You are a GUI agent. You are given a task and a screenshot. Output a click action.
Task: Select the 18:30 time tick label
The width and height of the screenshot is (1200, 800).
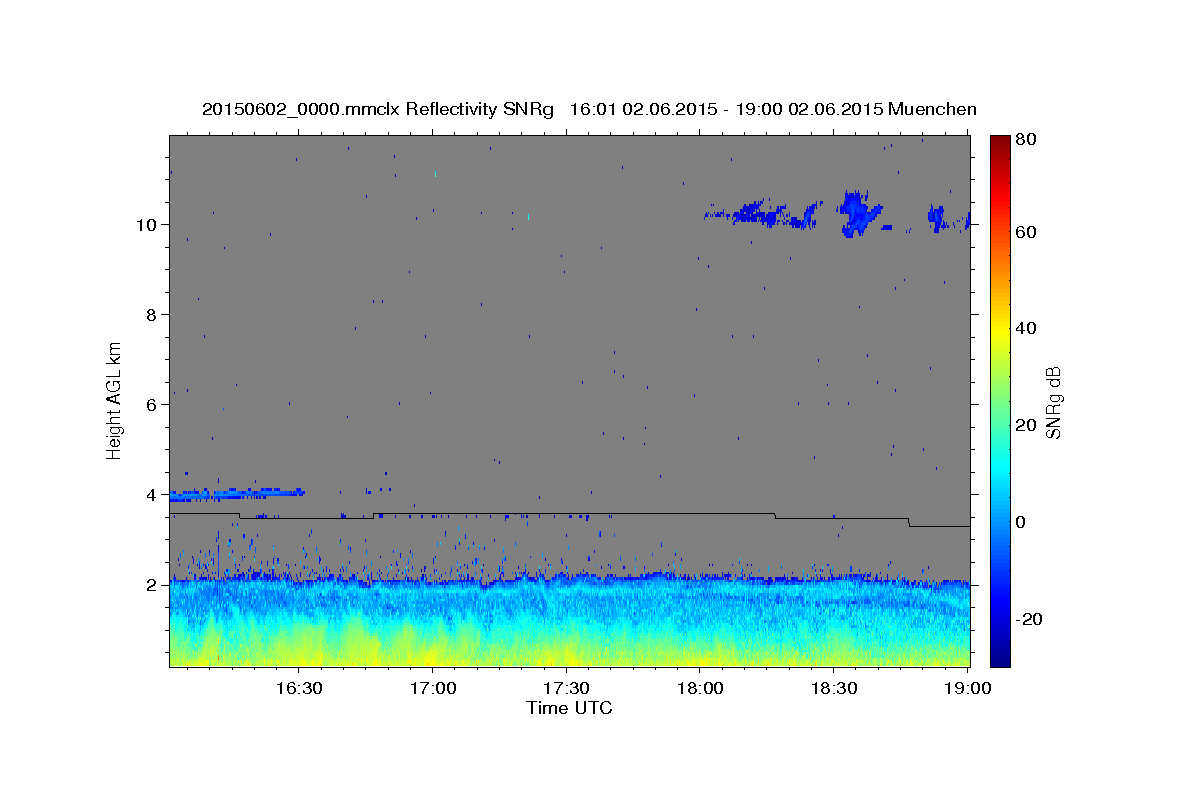(x=834, y=688)
